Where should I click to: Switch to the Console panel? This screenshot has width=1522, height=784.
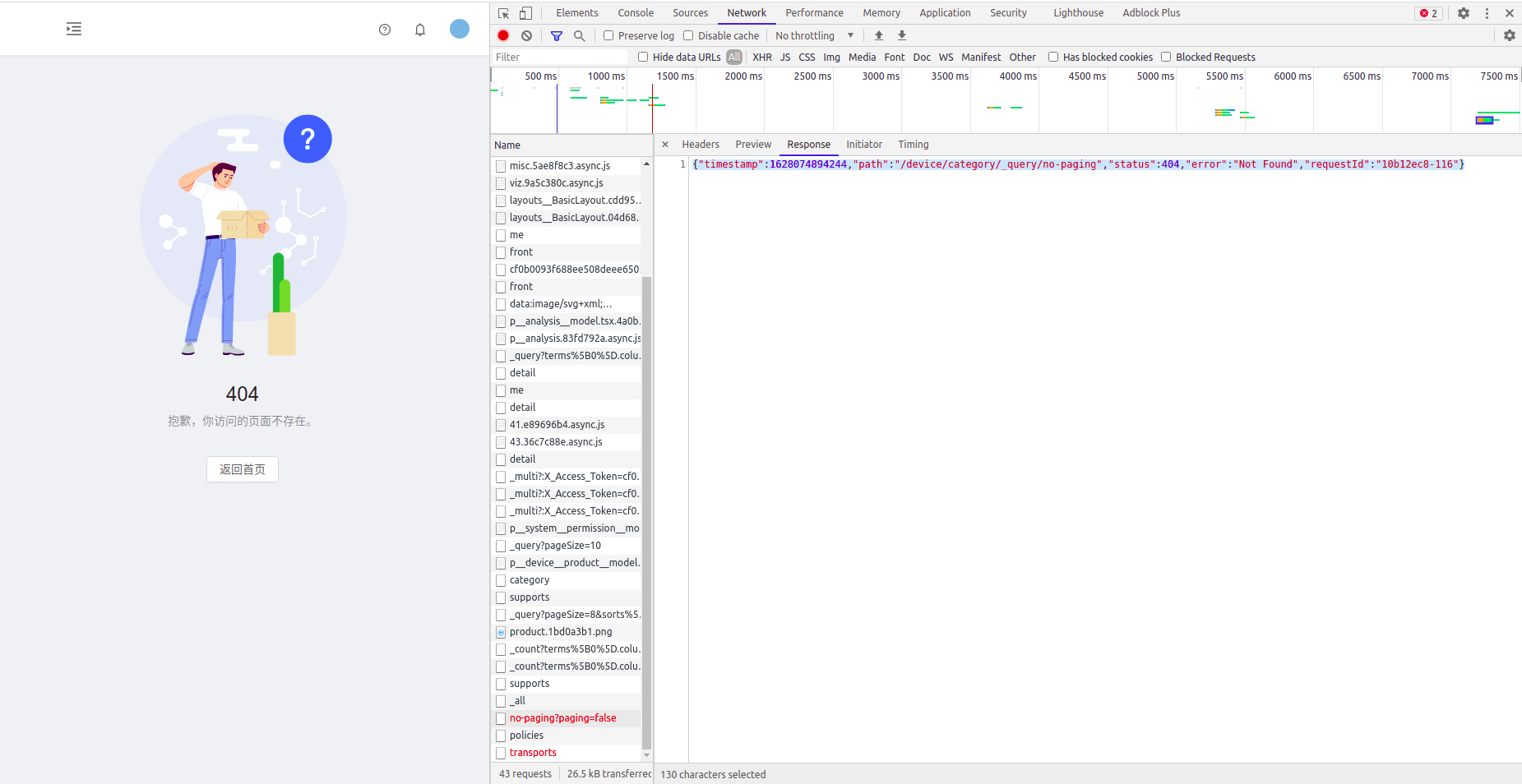(x=635, y=12)
